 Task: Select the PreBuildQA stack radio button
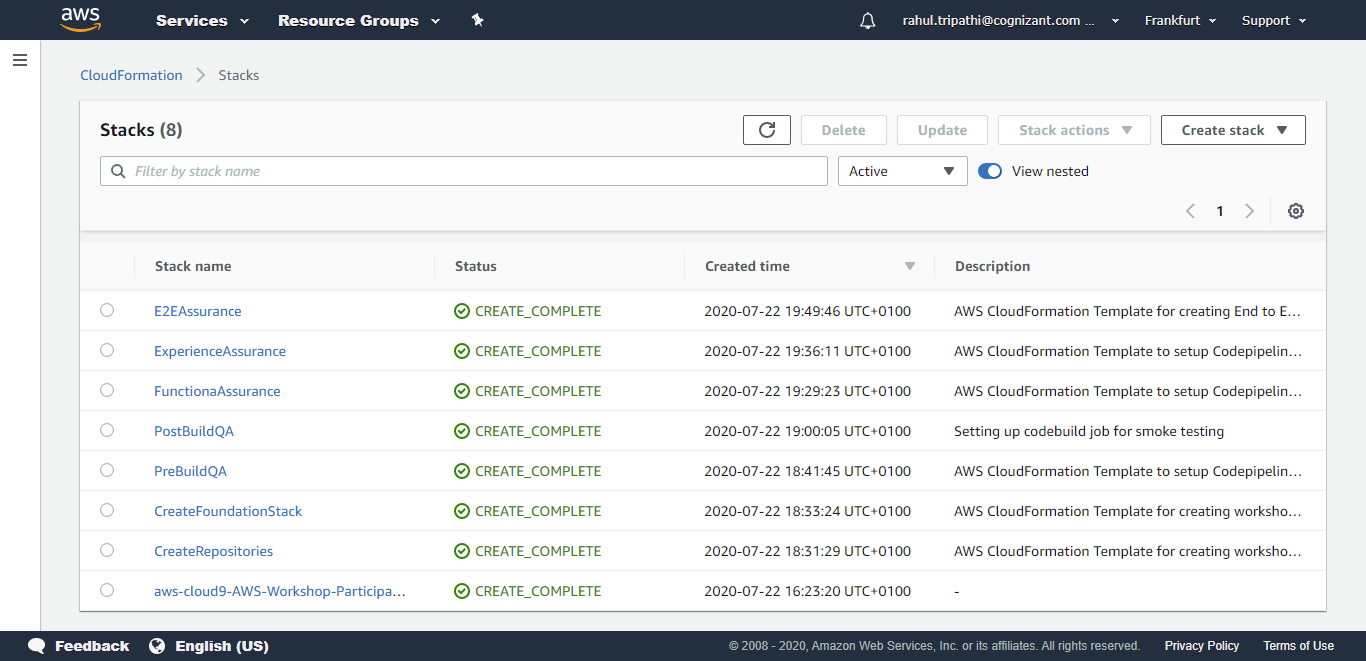click(x=107, y=470)
